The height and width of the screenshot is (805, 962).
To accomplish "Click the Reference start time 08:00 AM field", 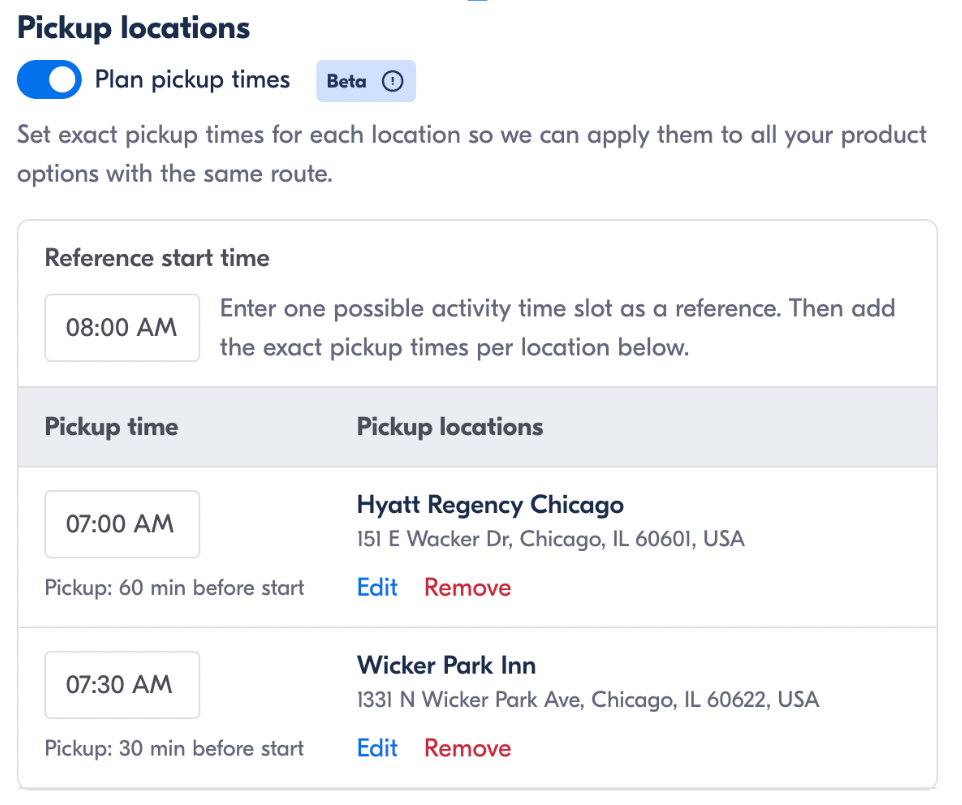I will 122,328.
